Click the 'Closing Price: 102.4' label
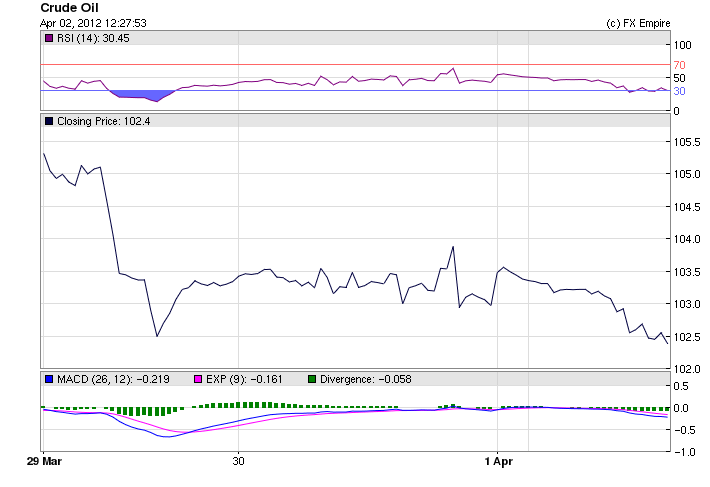 104,121
